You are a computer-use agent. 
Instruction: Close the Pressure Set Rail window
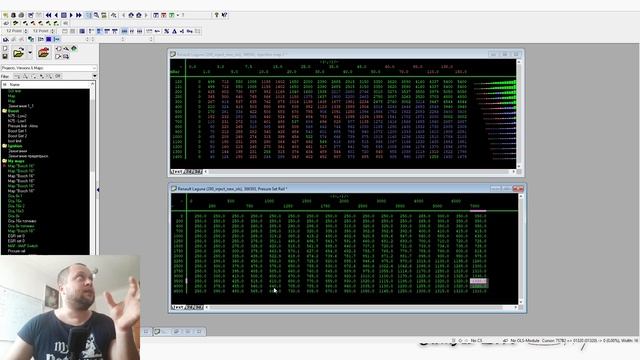[x=518, y=189]
